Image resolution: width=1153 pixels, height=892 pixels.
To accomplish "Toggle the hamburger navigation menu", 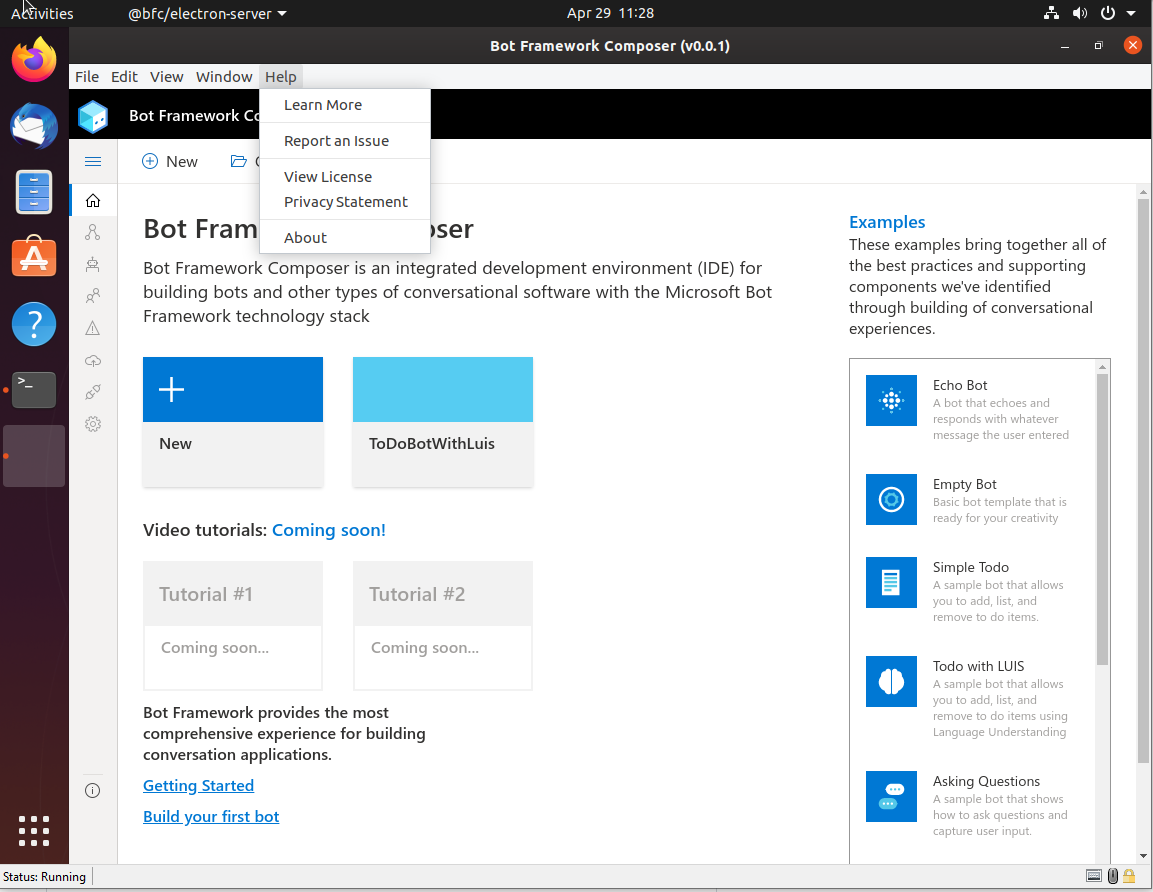I will [x=93, y=161].
